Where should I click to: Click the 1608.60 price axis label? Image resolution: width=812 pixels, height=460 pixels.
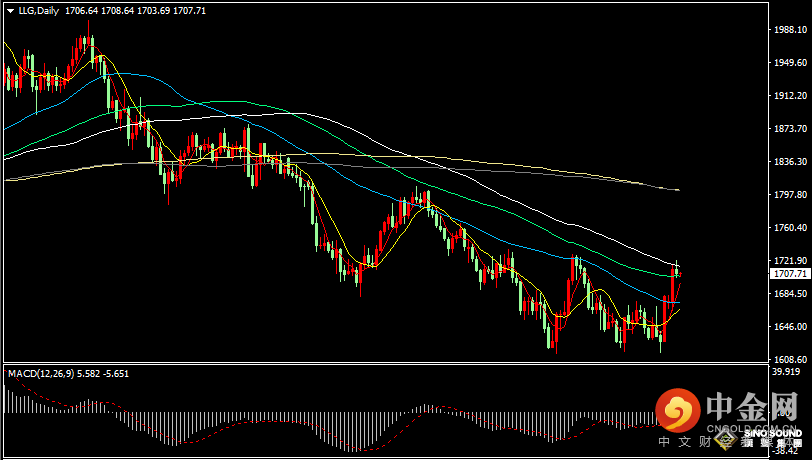(791, 360)
